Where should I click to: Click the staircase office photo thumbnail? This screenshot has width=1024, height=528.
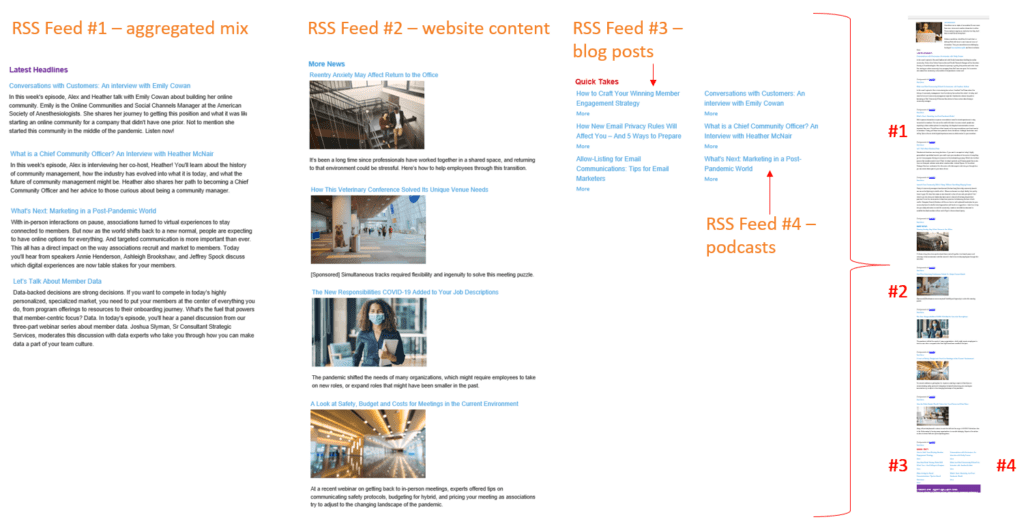tap(353, 115)
